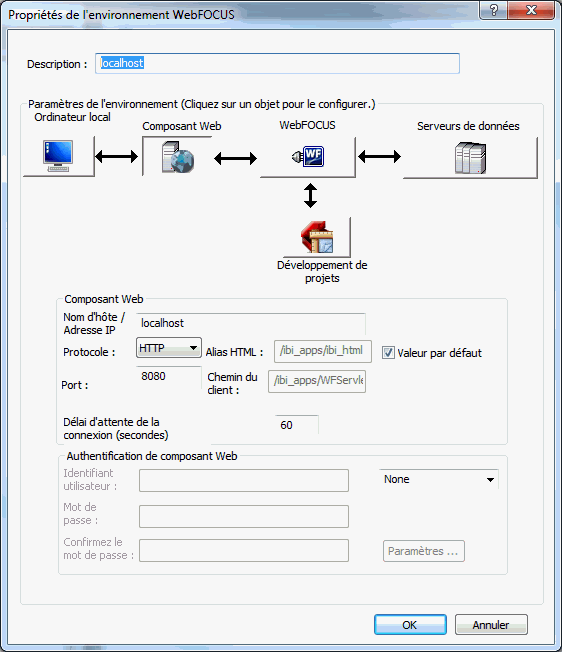The height and width of the screenshot is (652, 562).
Task: Click the Annuler button
Action: (491, 625)
